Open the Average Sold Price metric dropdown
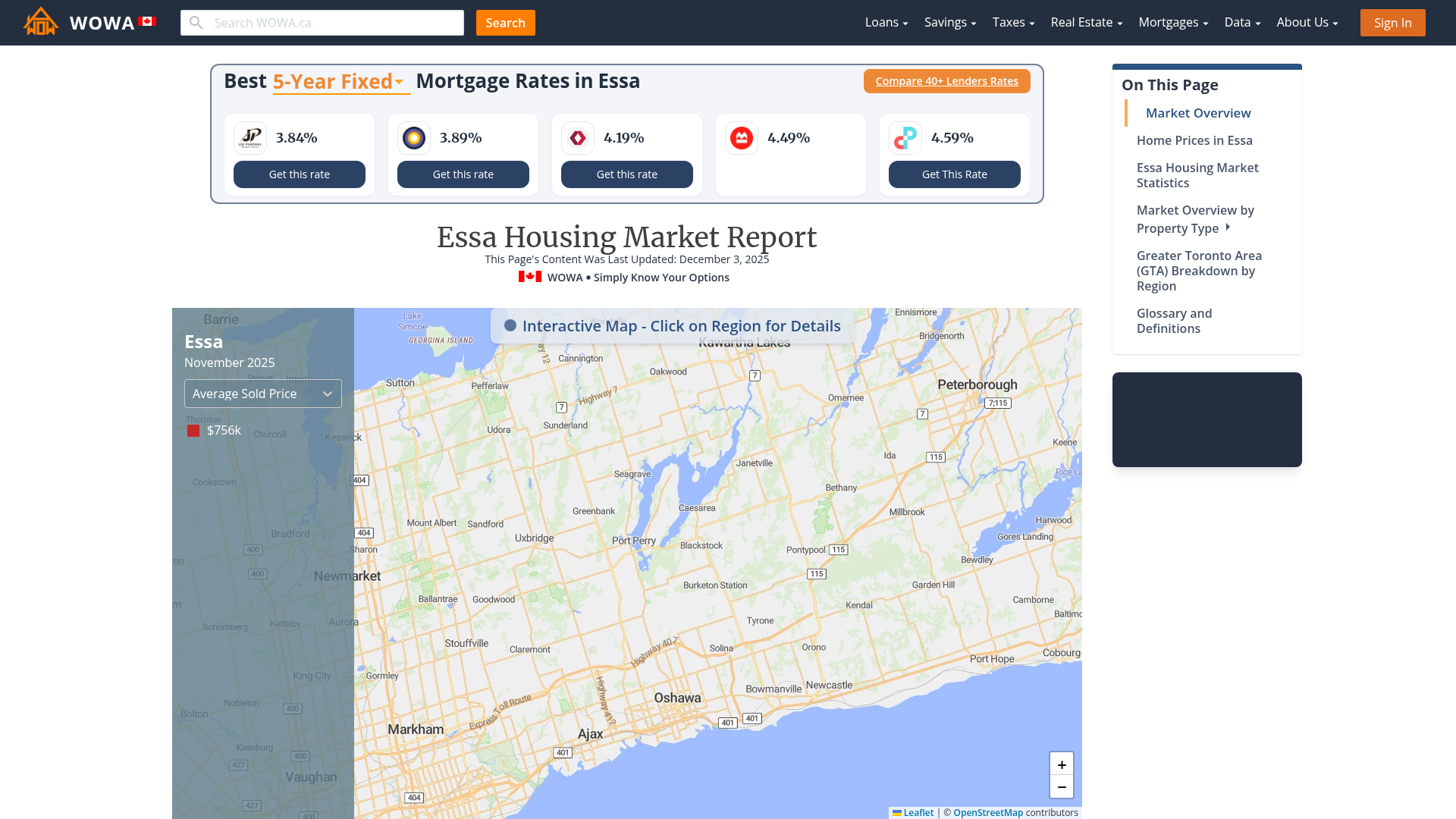The height and width of the screenshot is (819, 1456). point(262,394)
